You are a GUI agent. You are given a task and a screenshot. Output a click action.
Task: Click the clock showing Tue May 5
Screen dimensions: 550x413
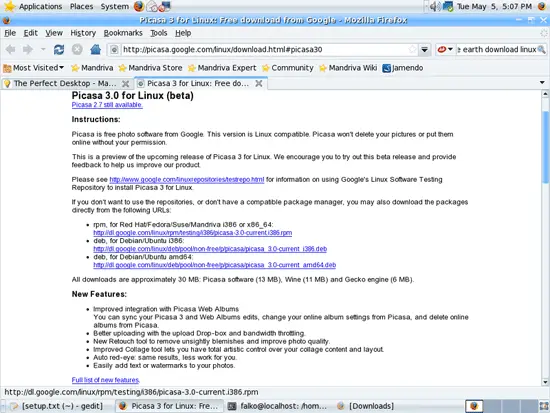tap(494, 6)
